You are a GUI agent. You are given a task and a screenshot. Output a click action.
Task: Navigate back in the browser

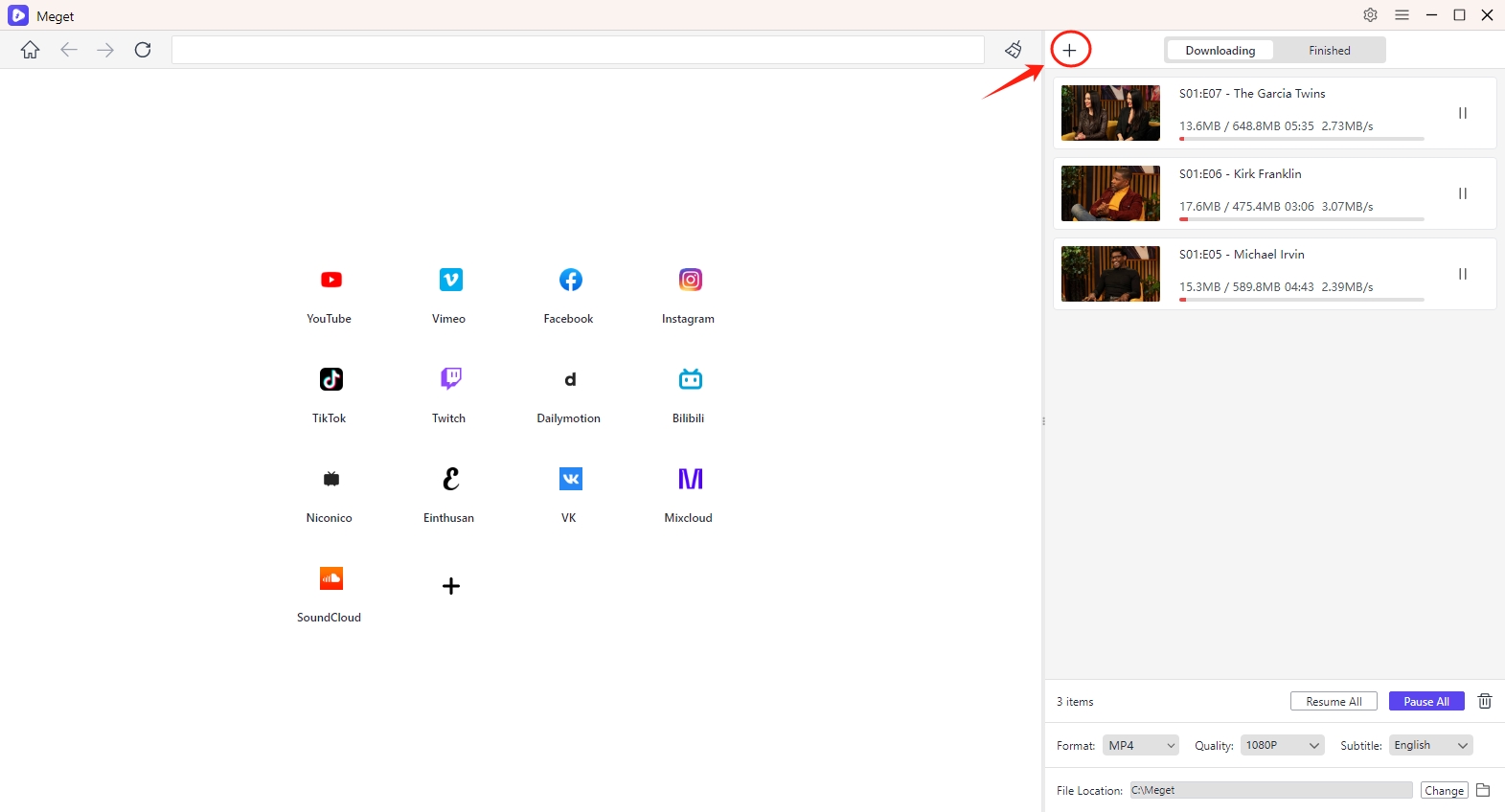click(x=69, y=50)
